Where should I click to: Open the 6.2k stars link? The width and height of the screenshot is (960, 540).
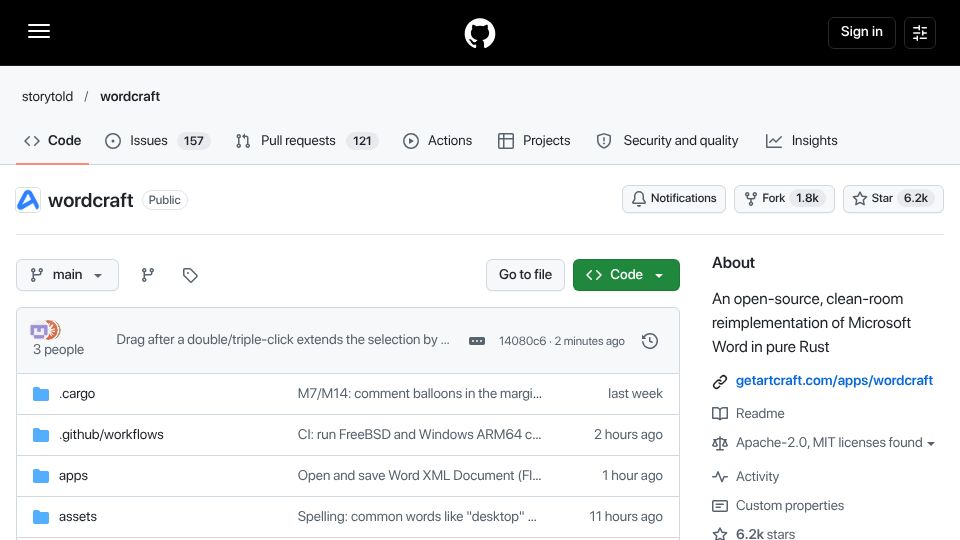[765, 534]
